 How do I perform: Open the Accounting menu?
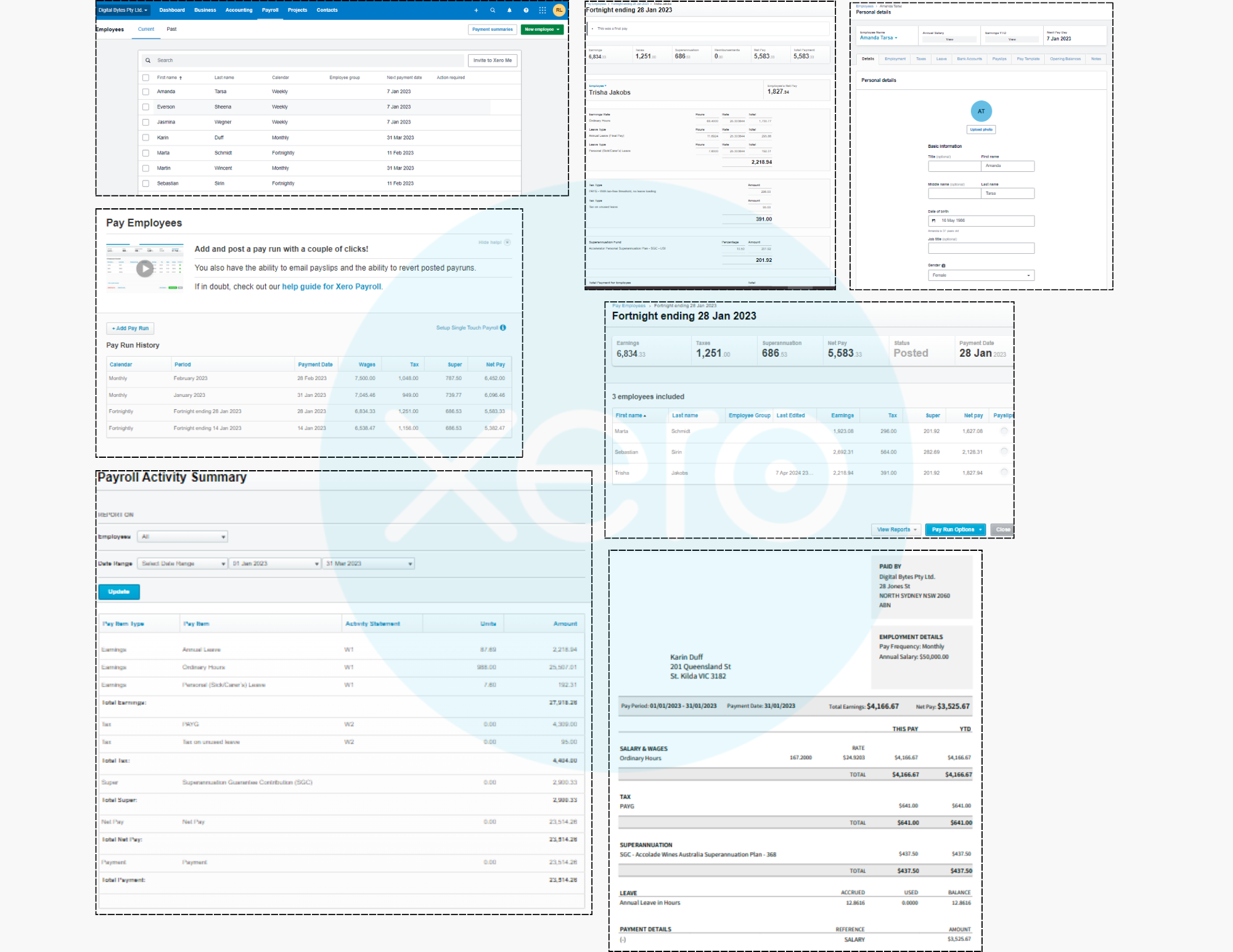(x=239, y=10)
